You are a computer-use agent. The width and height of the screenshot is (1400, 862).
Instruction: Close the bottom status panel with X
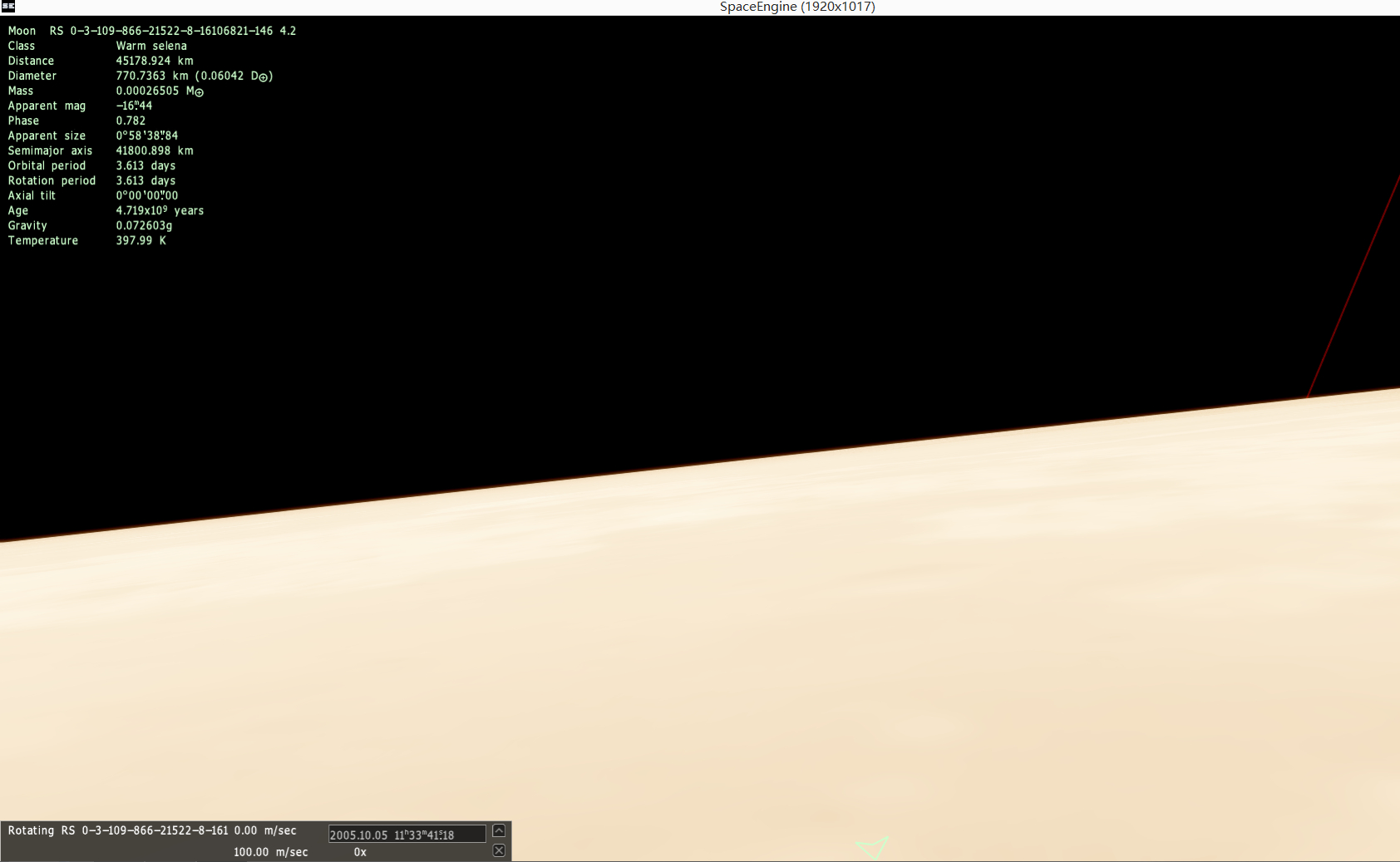(499, 850)
